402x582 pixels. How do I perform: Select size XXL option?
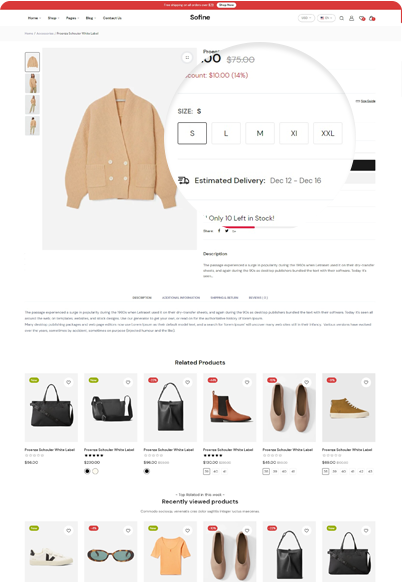click(x=328, y=133)
